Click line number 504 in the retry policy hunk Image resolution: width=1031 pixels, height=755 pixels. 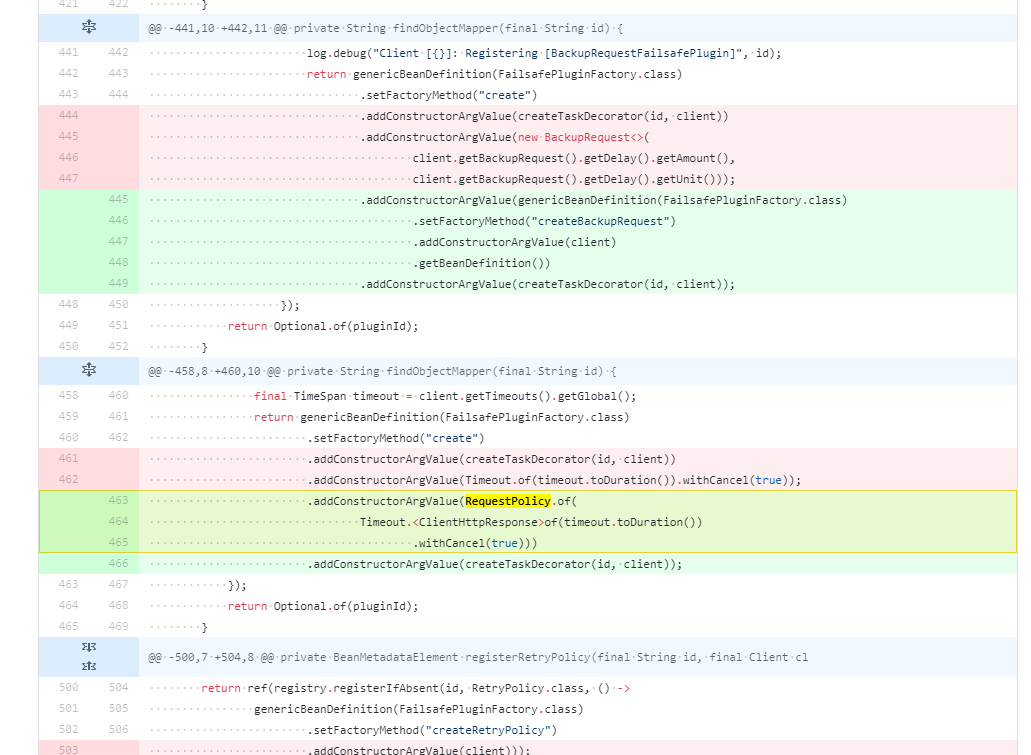[119, 687]
